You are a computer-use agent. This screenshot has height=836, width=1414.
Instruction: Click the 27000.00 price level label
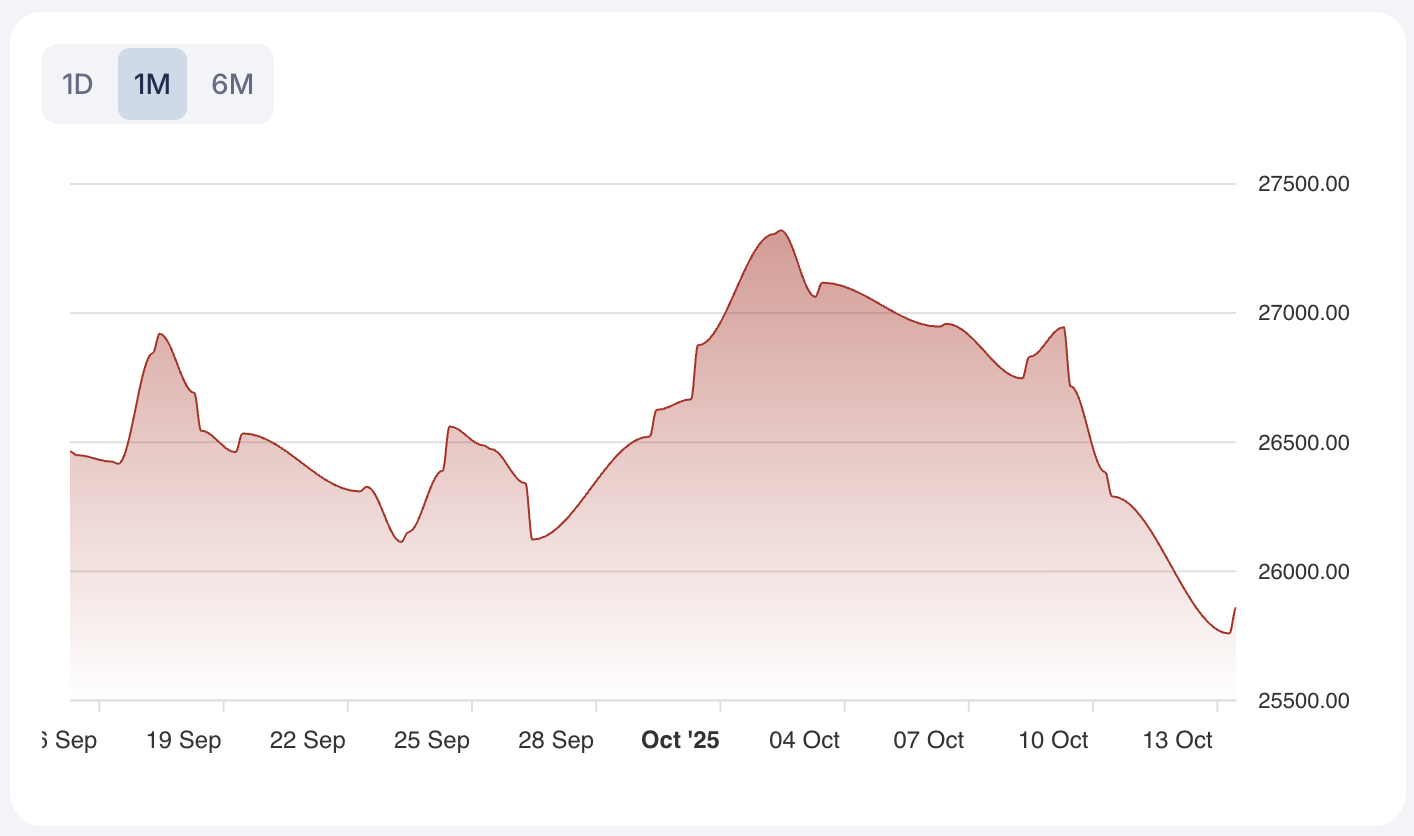click(1303, 313)
